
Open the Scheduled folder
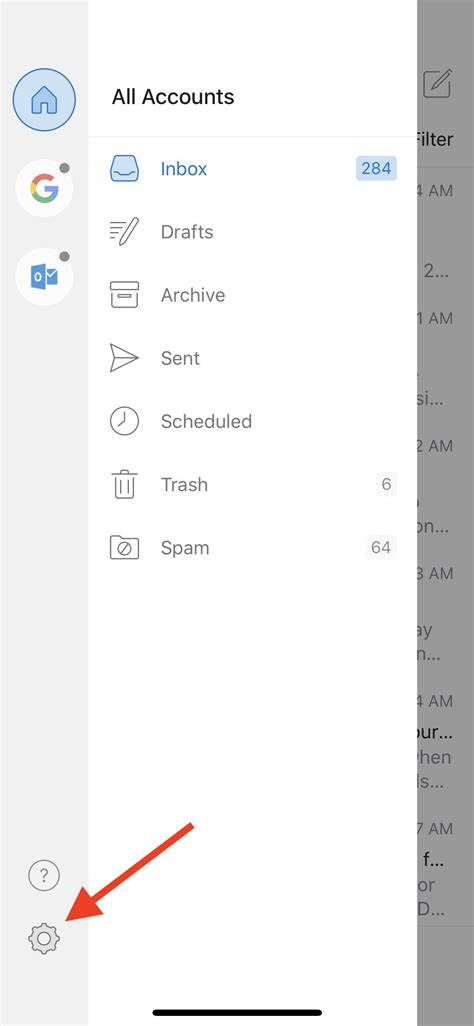coord(253,421)
